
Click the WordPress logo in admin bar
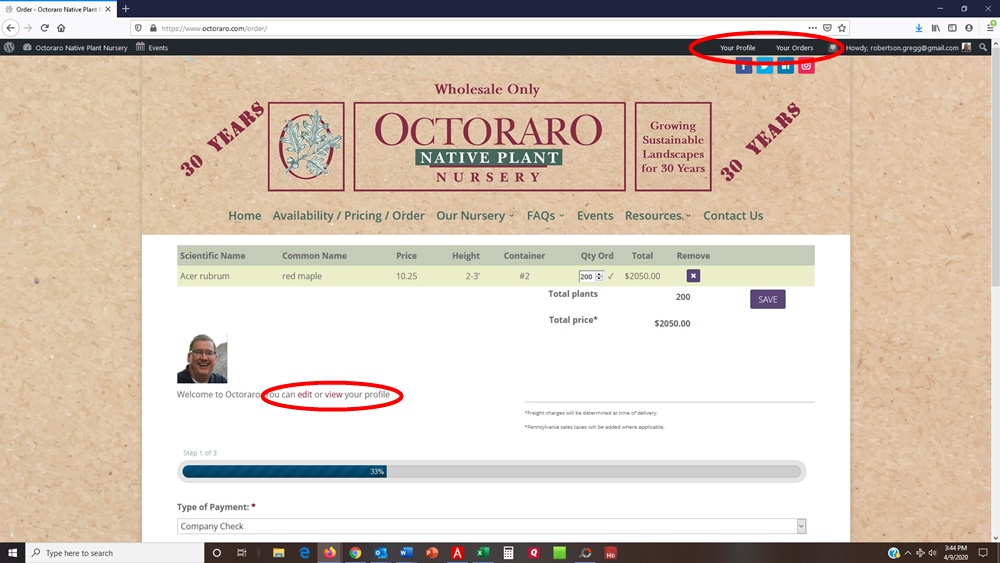[x=9, y=47]
